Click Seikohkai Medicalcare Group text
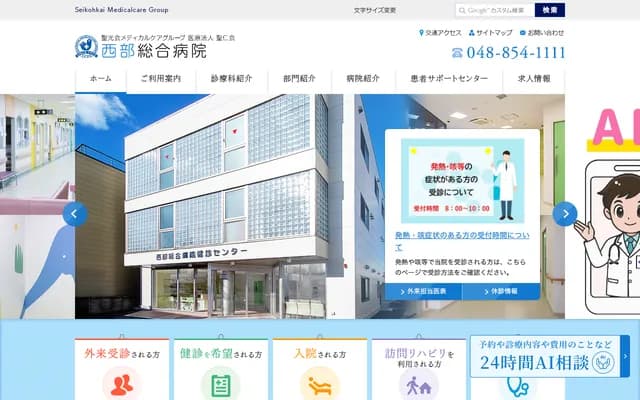 point(121,10)
